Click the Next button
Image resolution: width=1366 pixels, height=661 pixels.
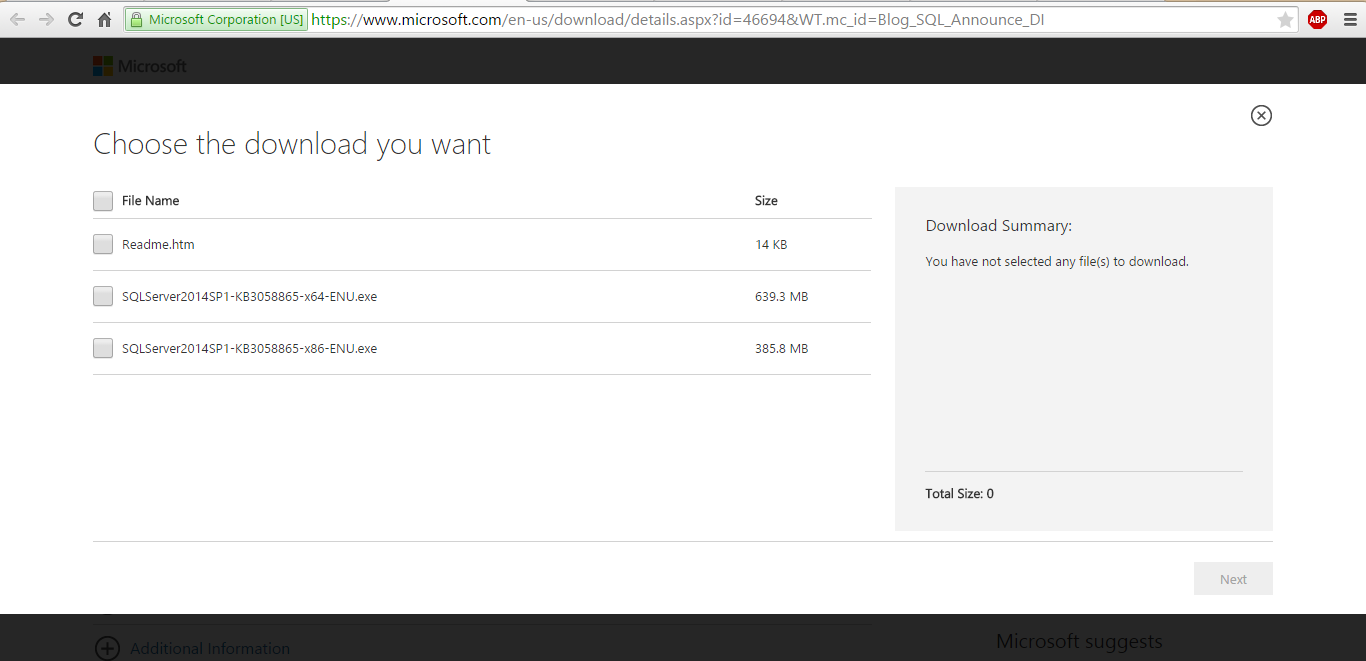1233,579
